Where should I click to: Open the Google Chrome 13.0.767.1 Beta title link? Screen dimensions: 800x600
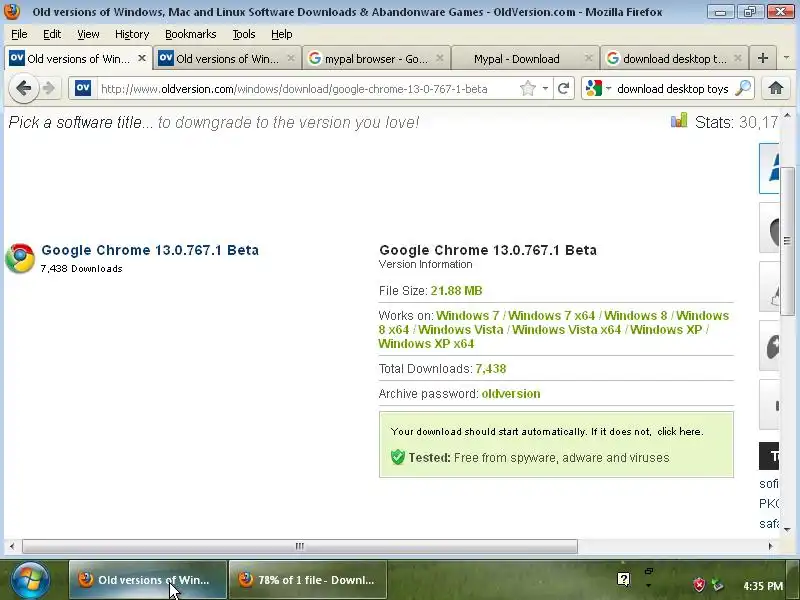(150, 250)
